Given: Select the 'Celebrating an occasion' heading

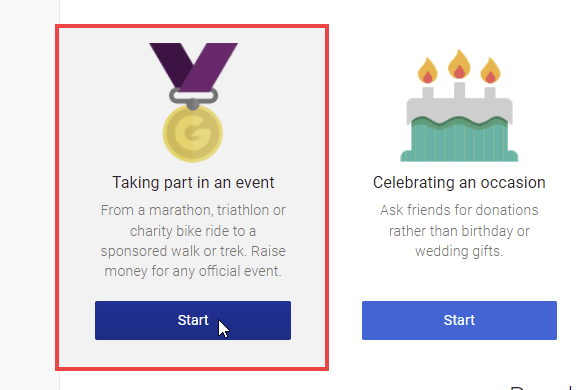Looking at the screenshot, I should 459,183.
